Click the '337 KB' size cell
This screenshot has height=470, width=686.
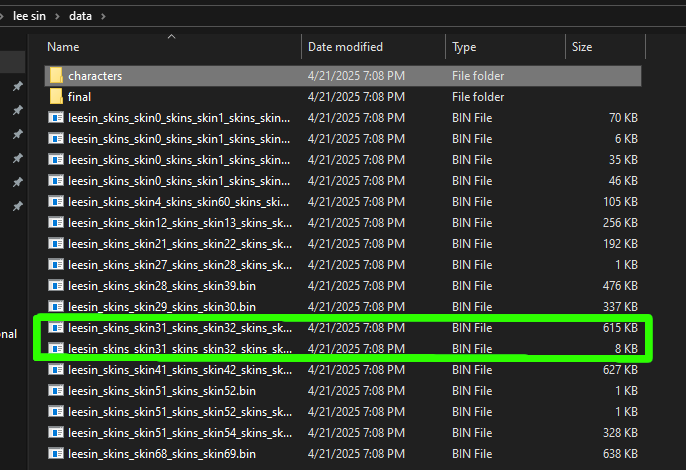(x=620, y=307)
